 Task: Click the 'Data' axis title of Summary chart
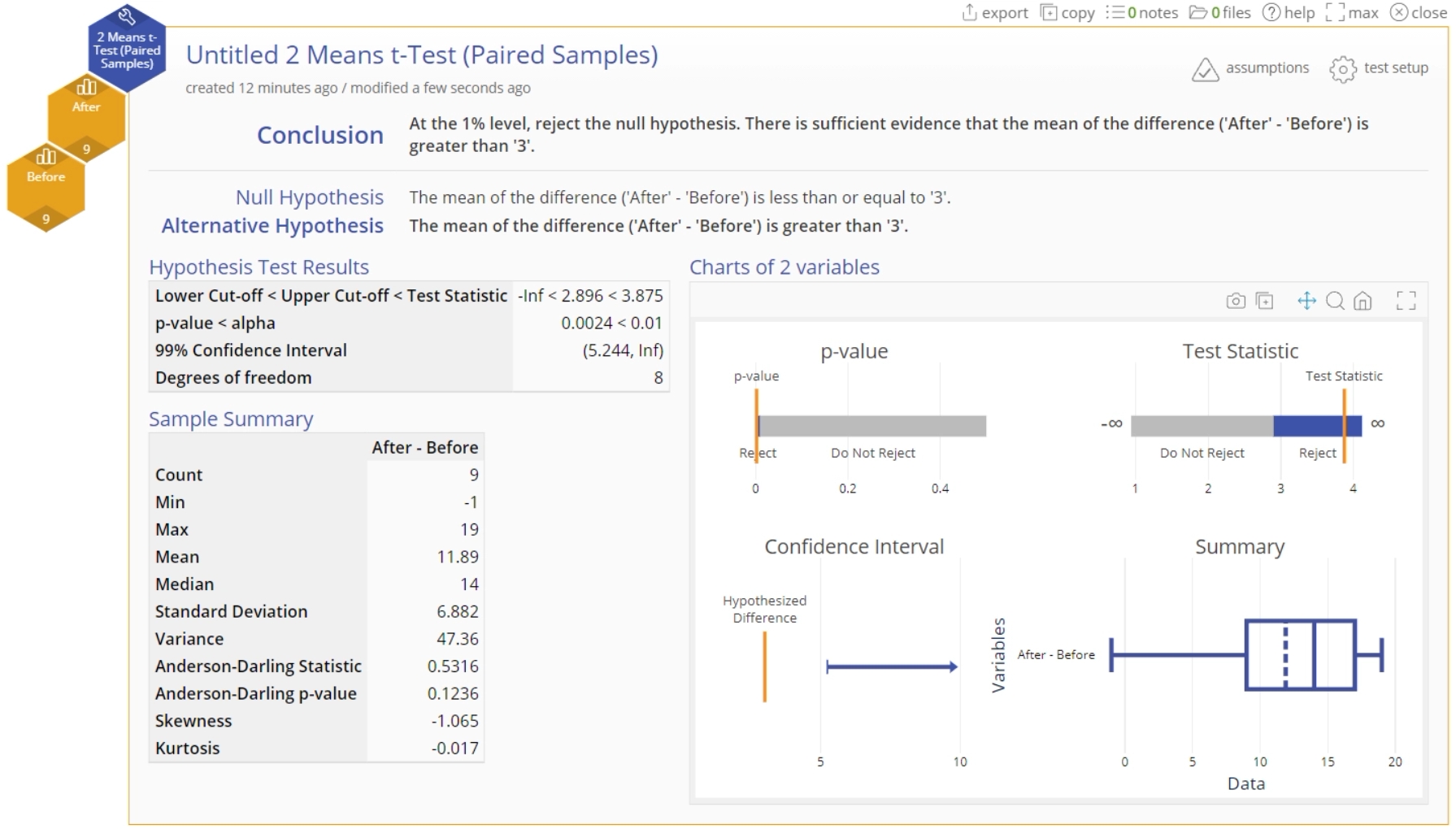(1246, 784)
